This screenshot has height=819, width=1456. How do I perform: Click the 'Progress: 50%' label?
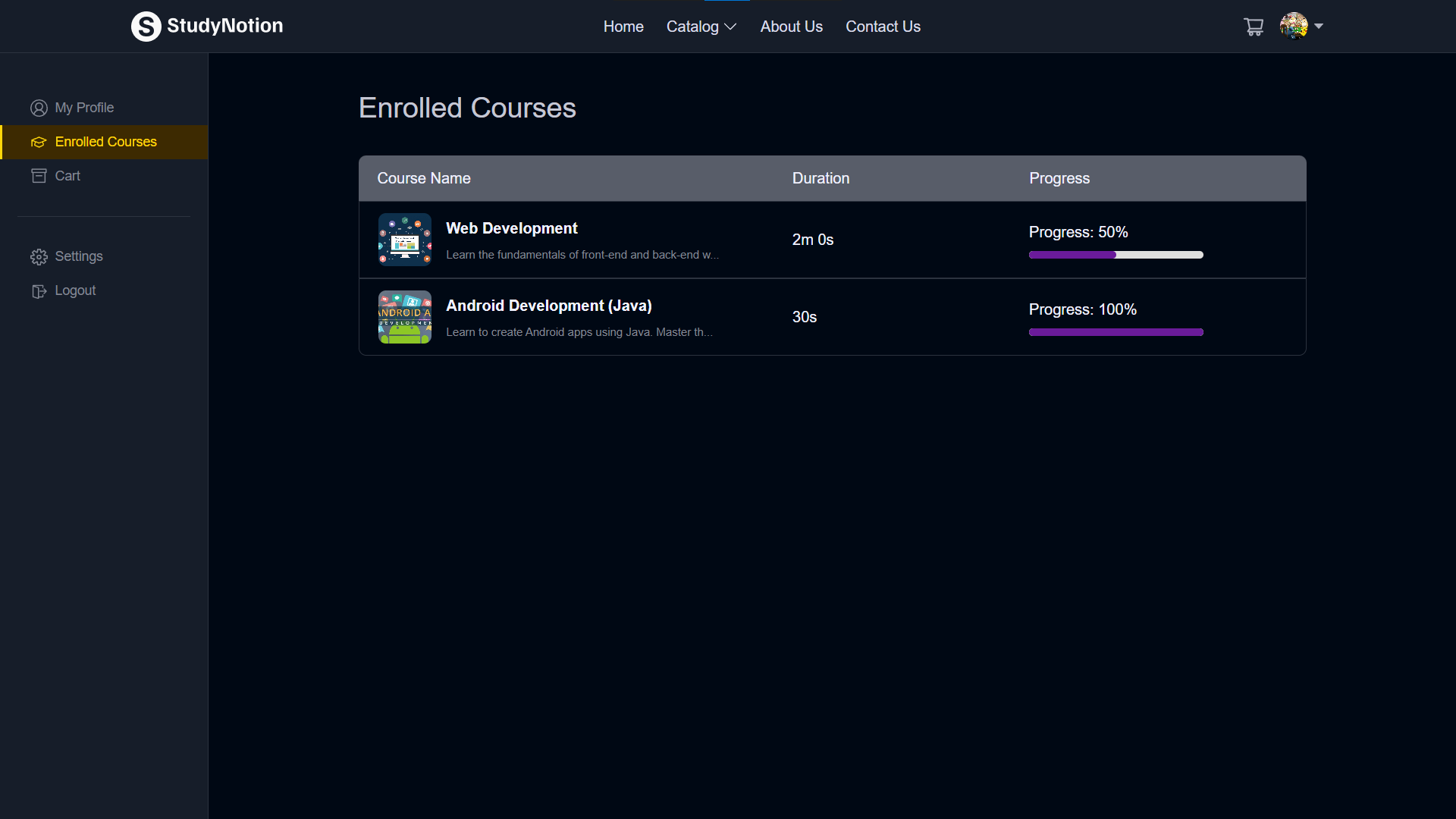click(x=1078, y=232)
